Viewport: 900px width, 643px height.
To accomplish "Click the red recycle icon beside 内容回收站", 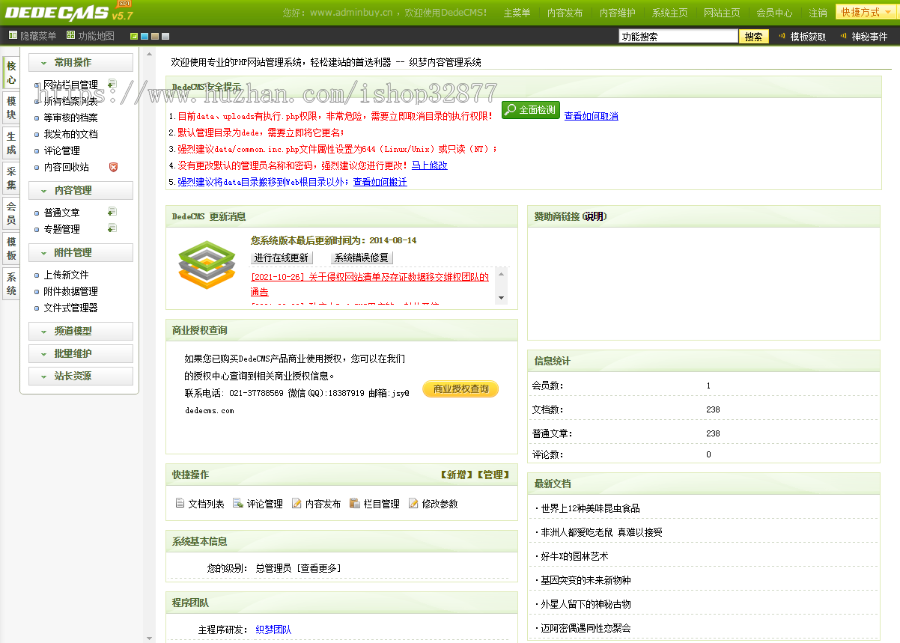I will click(113, 167).
